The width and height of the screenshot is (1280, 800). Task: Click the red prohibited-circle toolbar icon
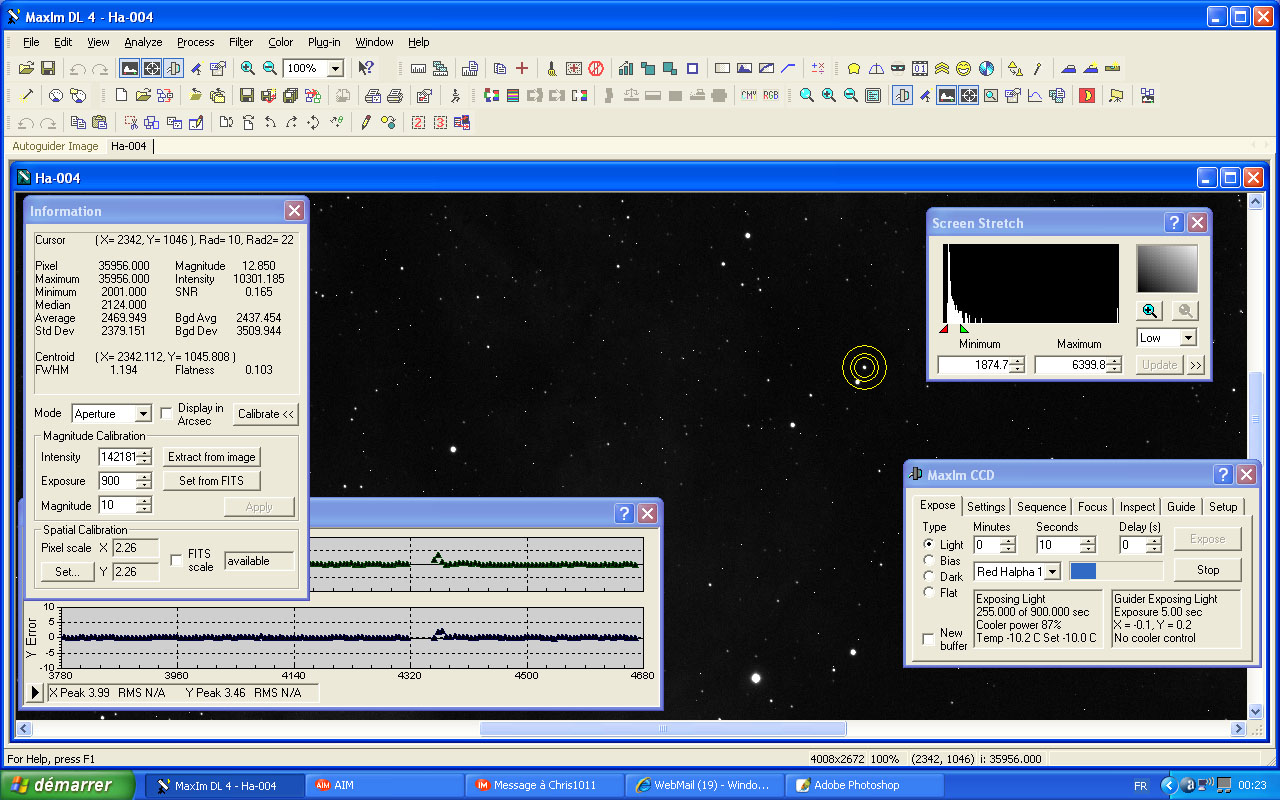click(596, 68)
